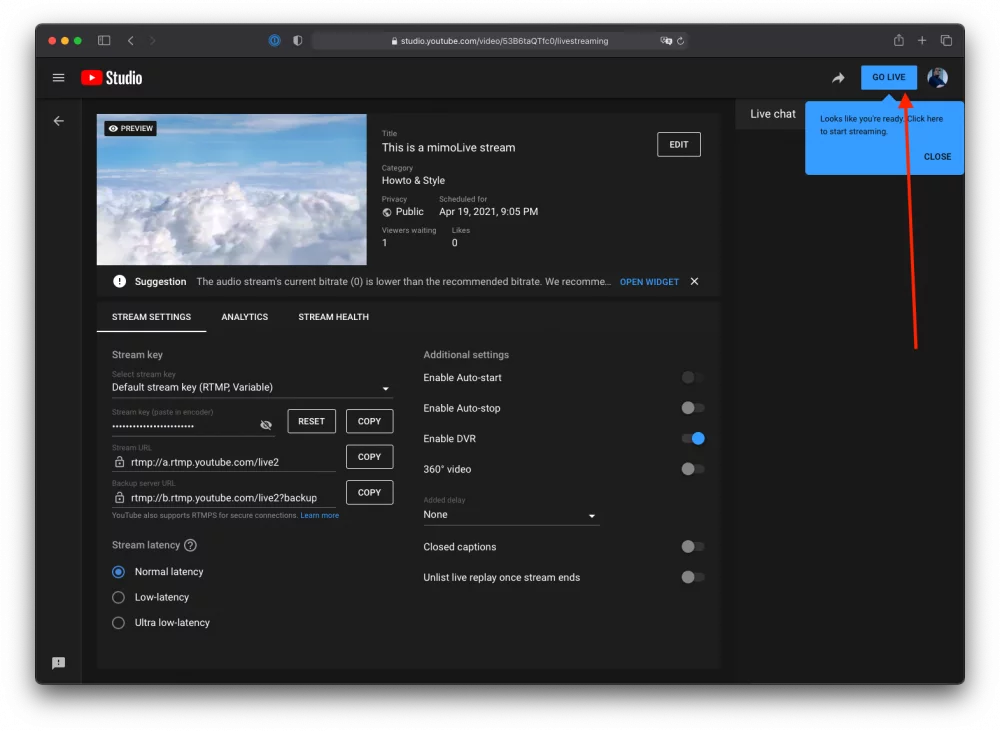1000x731 pixels.
Task: Click the title 'This is a mimoLive stream'
Action: (x=448, y=147)
